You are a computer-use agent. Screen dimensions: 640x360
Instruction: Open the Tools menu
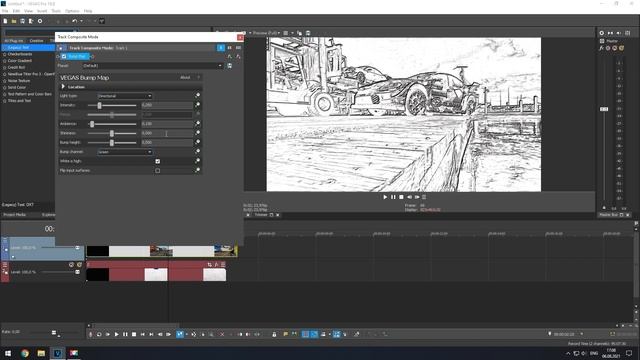pos(56,11)
